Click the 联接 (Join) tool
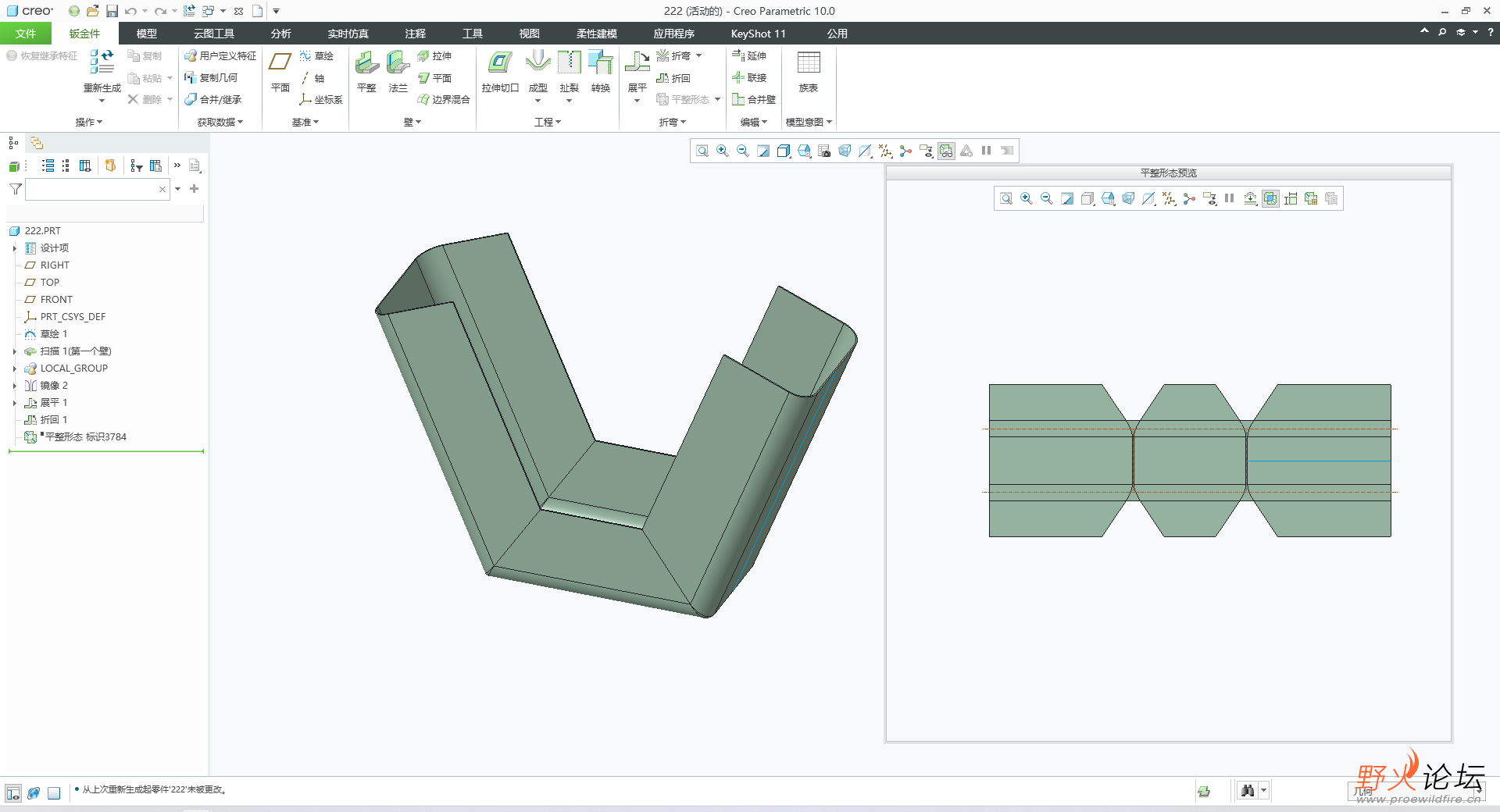This screenshot has height=812, width=1500. 749,78
